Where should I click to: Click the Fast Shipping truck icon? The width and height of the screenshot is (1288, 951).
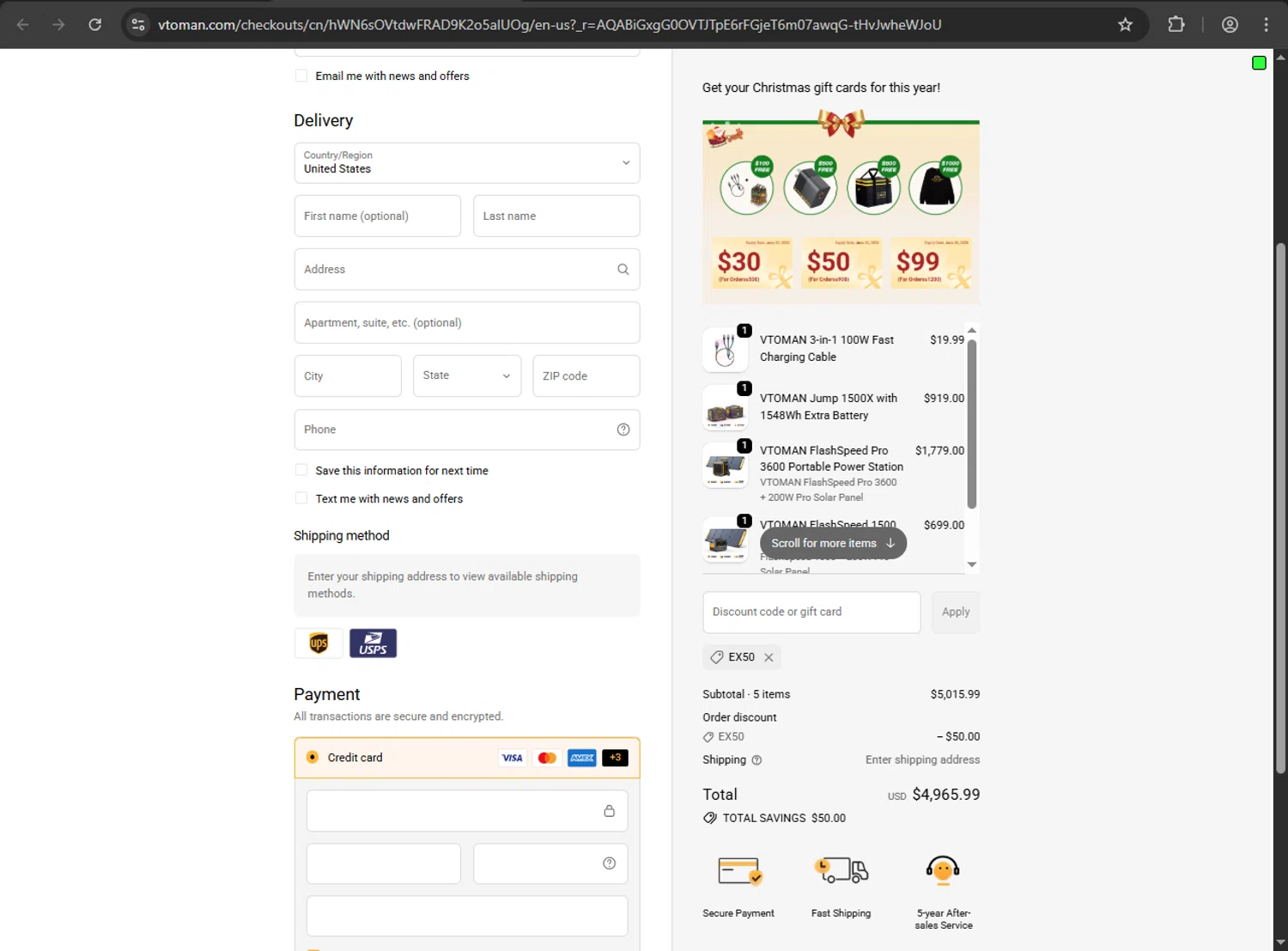click(841, 870)
